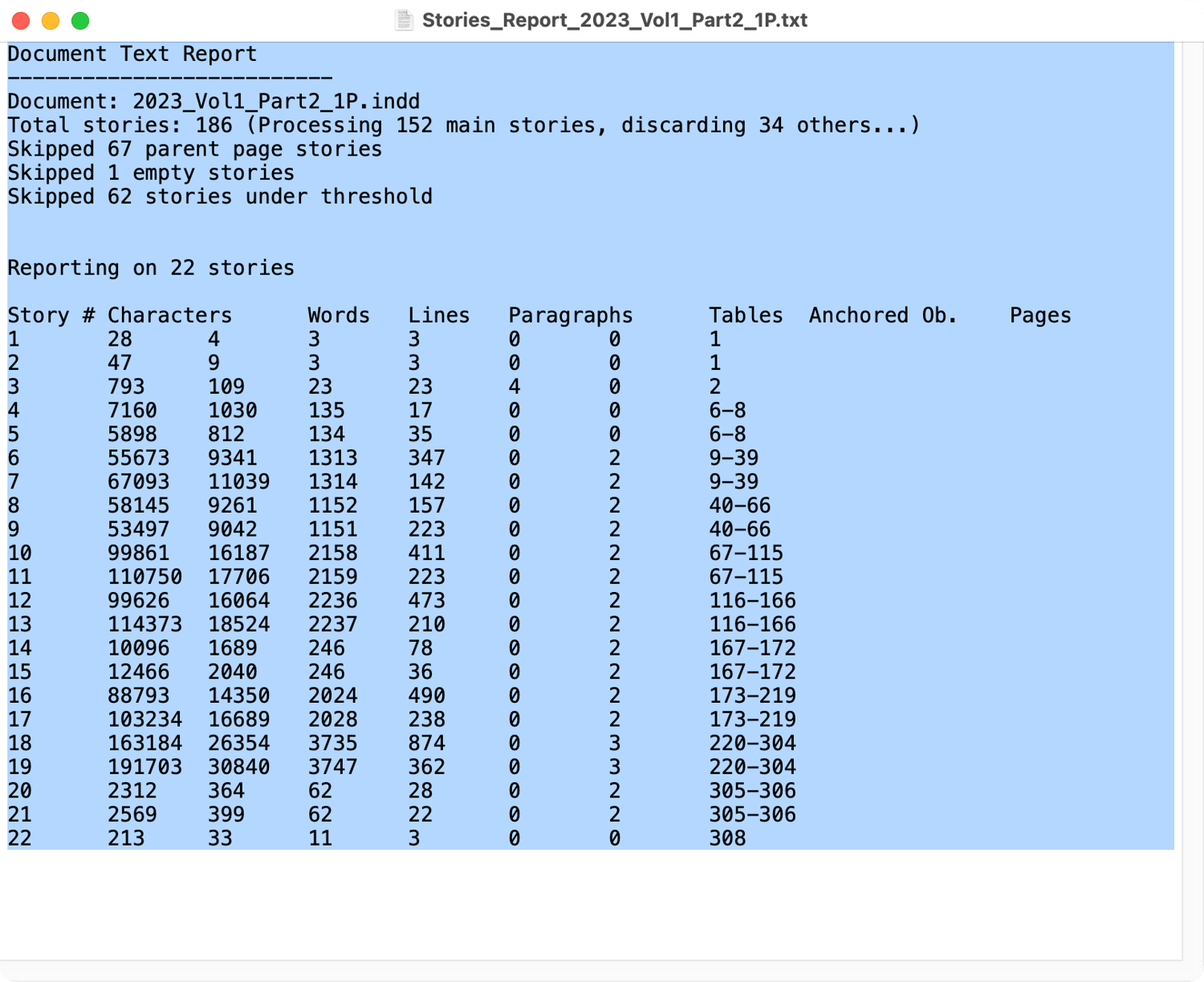Click the value "812" in story 5

[x=226, y=434]
